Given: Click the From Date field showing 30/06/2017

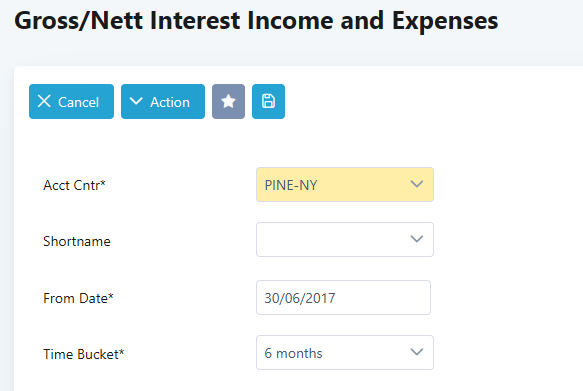Looking at the screenshot, I should 343,297.
